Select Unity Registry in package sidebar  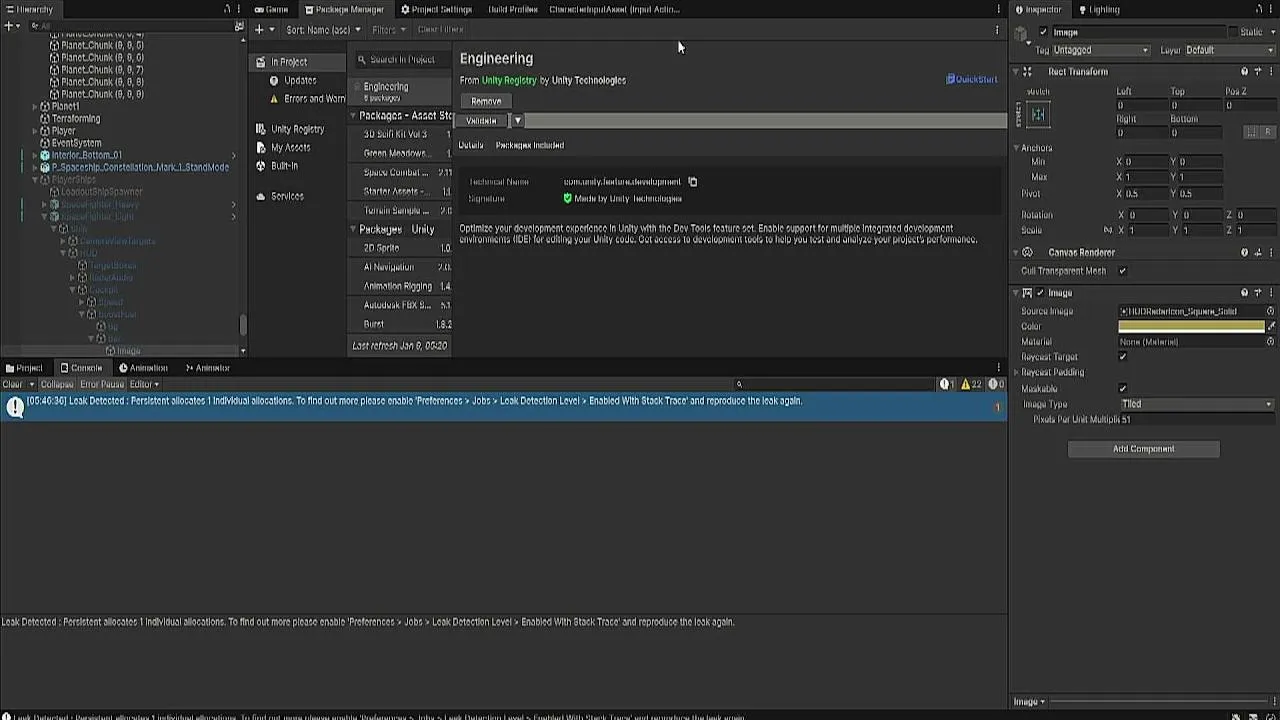tap(297, 129)
